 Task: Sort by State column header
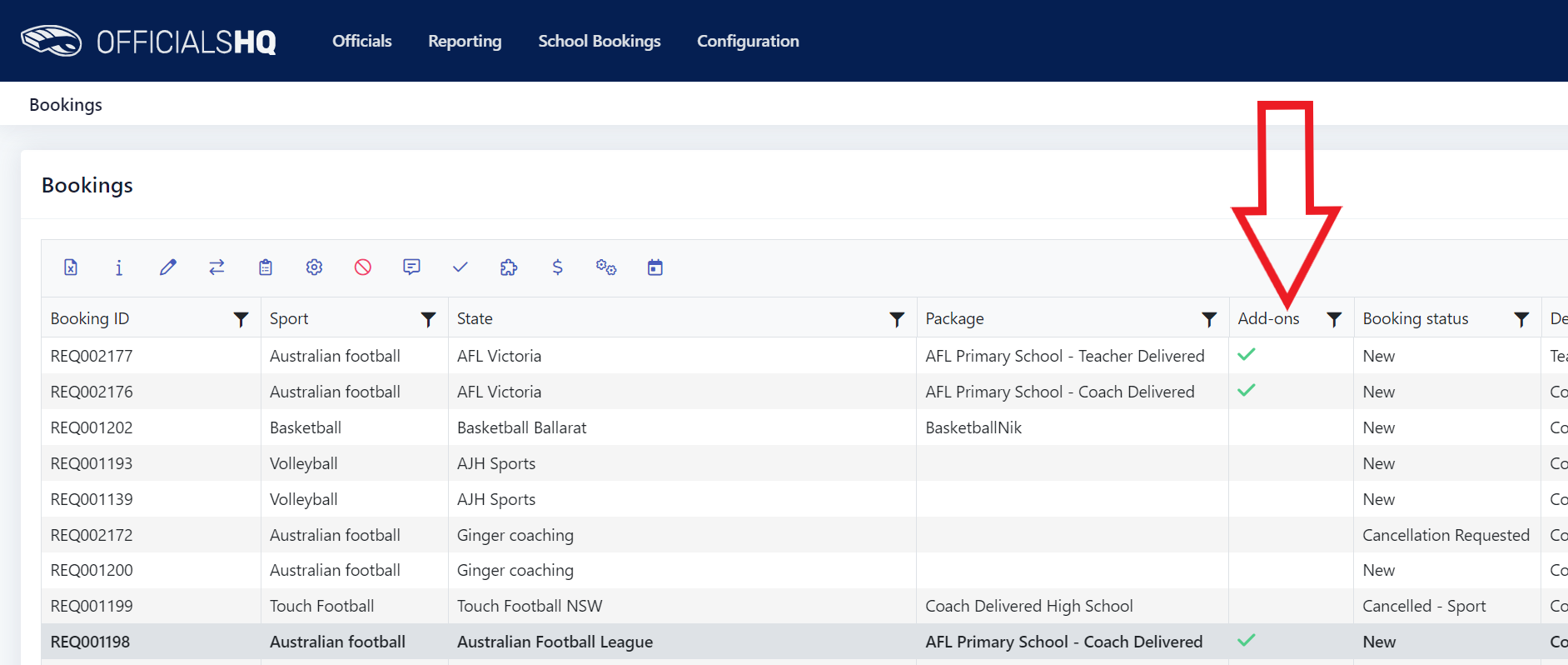tap(475, 318)
